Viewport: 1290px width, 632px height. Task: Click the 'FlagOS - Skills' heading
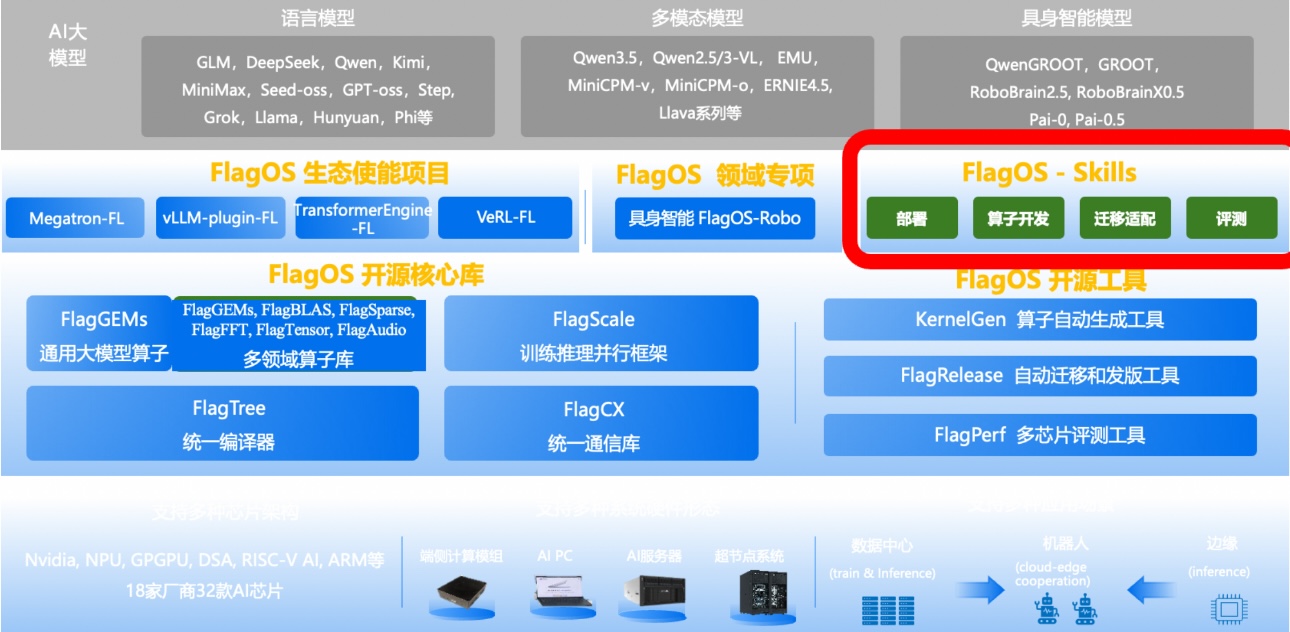click(x=1049, y=172)
